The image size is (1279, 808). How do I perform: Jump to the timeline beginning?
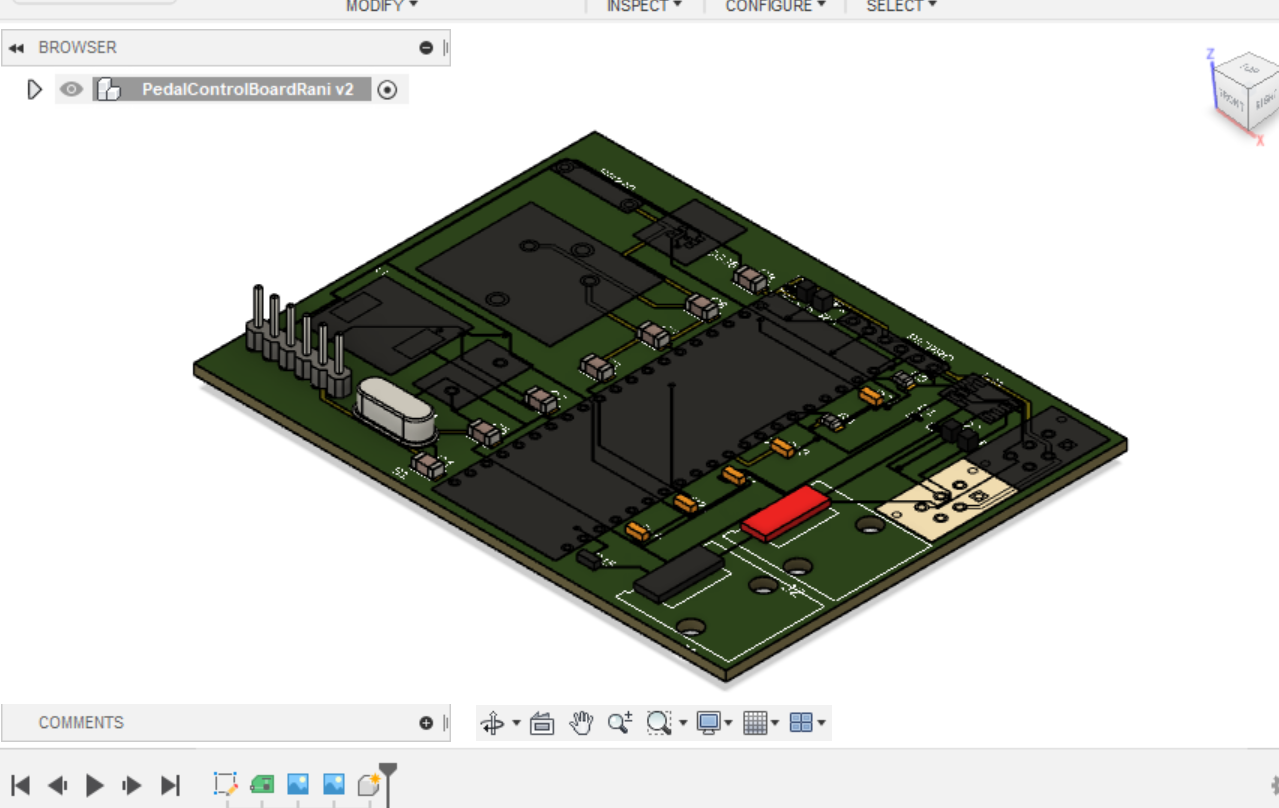(x=20, y=785)
